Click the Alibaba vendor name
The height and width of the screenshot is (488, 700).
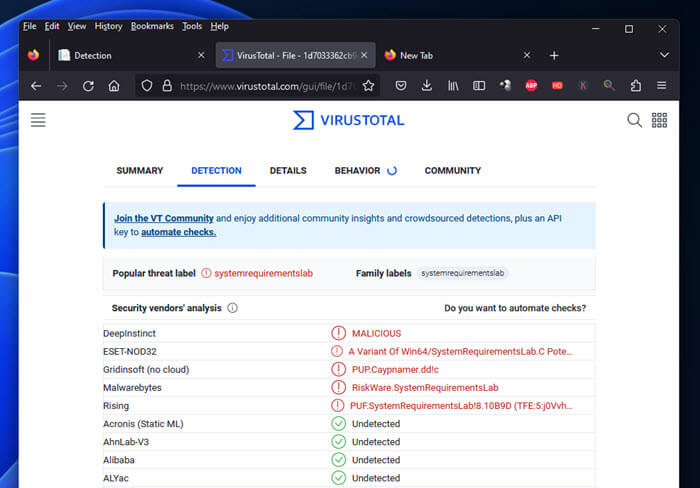click(119, 460)
